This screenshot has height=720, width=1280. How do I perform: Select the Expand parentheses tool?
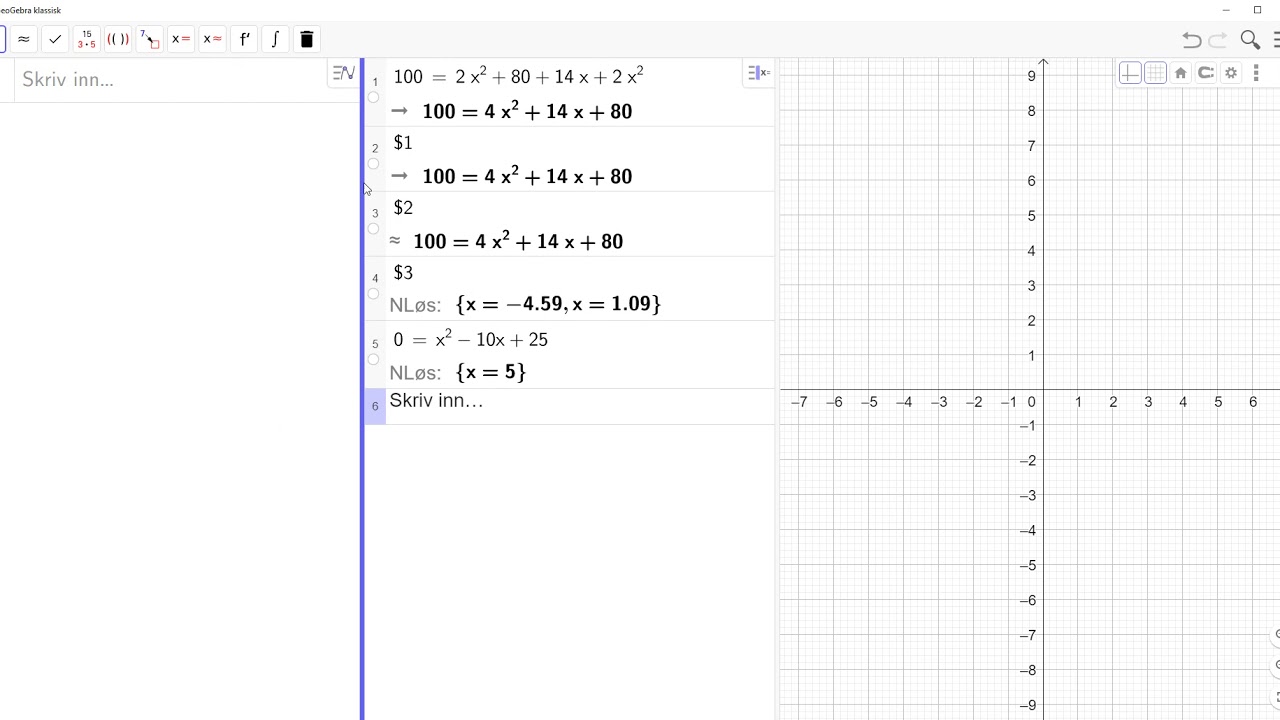[118, 39]
